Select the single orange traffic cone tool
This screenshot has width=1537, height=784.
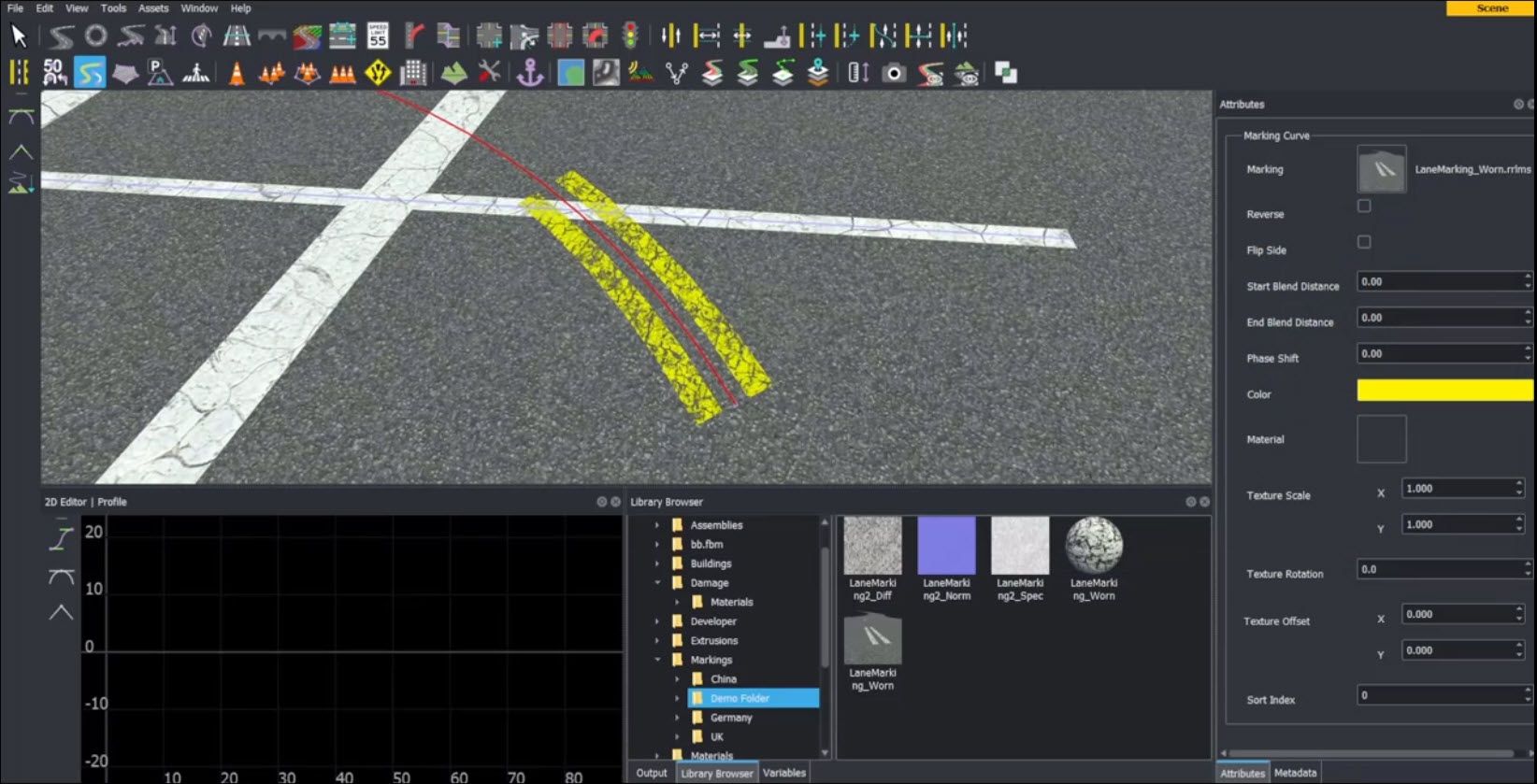click(237, 73)
